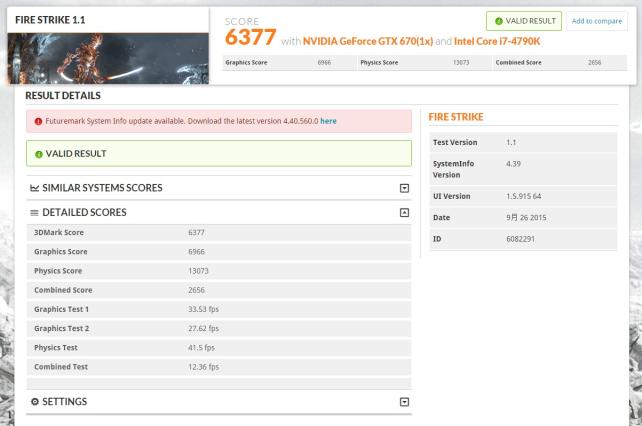Click the Graphics Score row in detailed scores
Screen dimensions: 642x426
point(219,252)
